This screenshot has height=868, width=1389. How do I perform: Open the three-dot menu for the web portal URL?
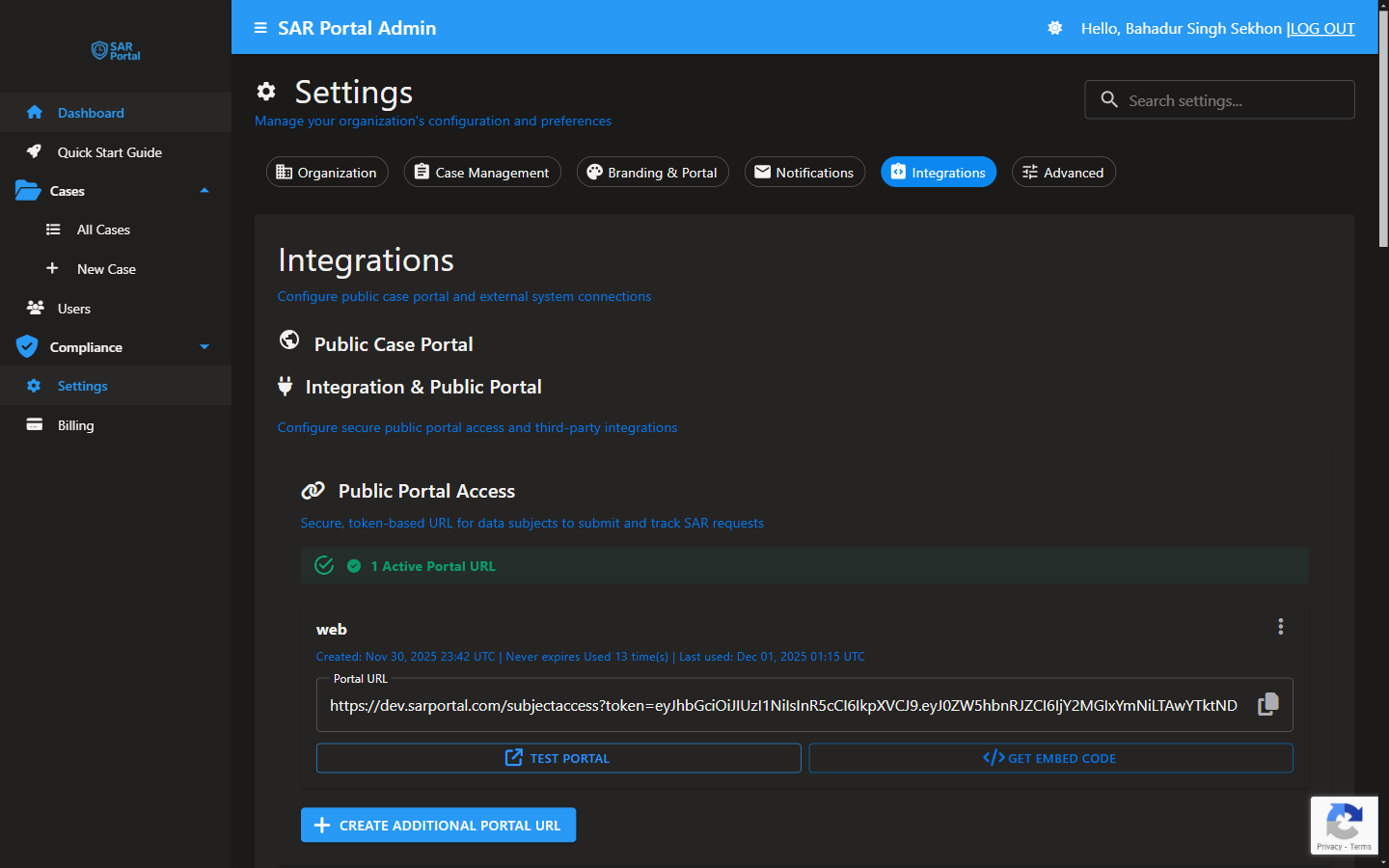[x=1280, y=627]
